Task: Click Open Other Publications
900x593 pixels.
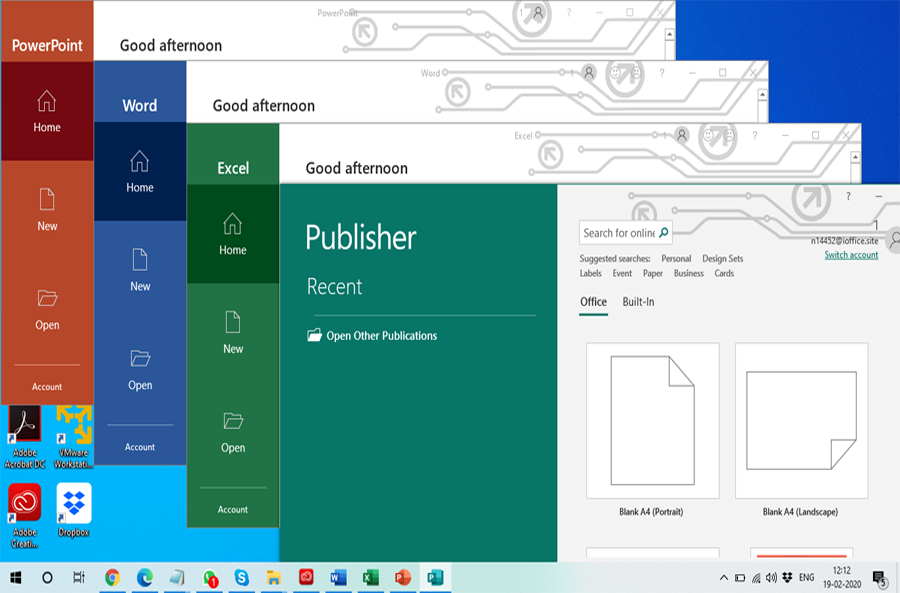Action: click(x=381, y=336)
